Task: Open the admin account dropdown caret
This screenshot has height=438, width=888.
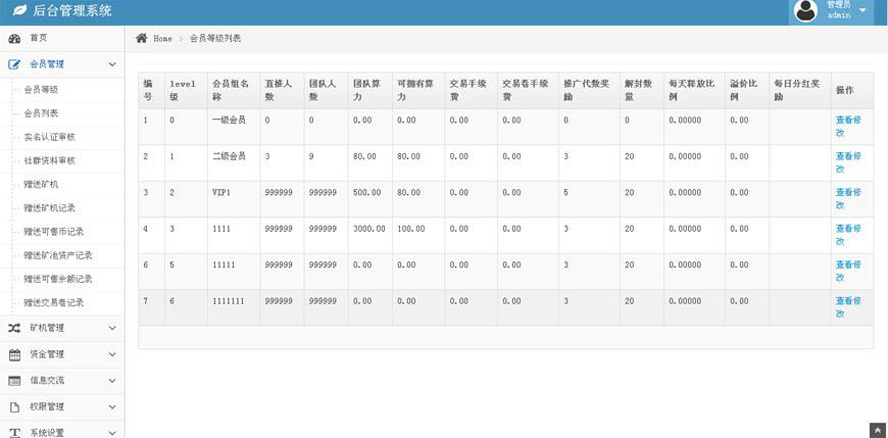Action: (863, 10)
